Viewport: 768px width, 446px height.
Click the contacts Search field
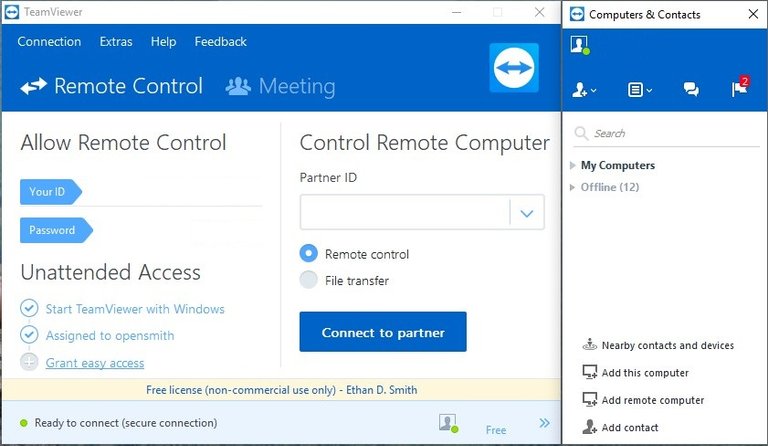click(x=670, y=133)
